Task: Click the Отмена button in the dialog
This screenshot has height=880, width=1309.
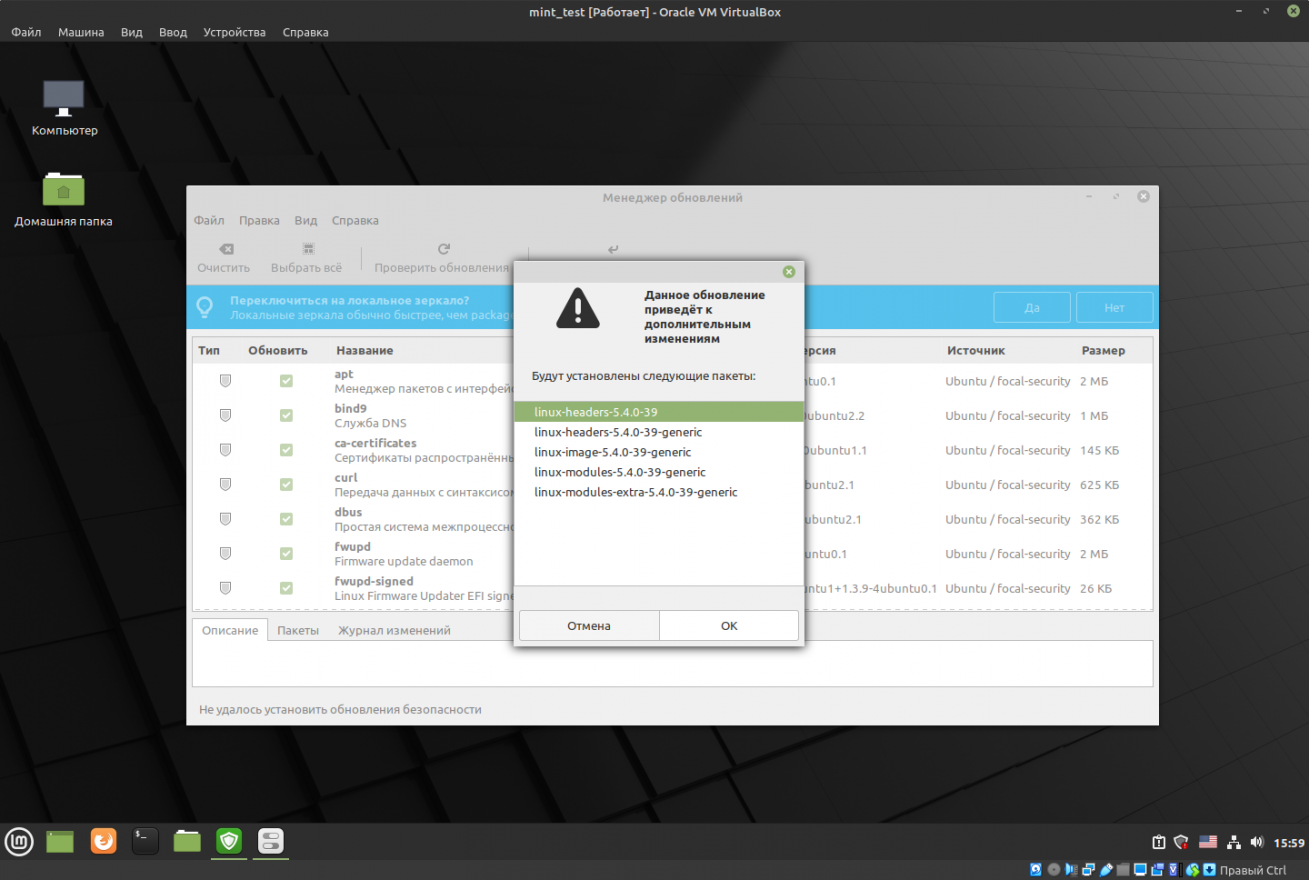Action: coord(589,625)
